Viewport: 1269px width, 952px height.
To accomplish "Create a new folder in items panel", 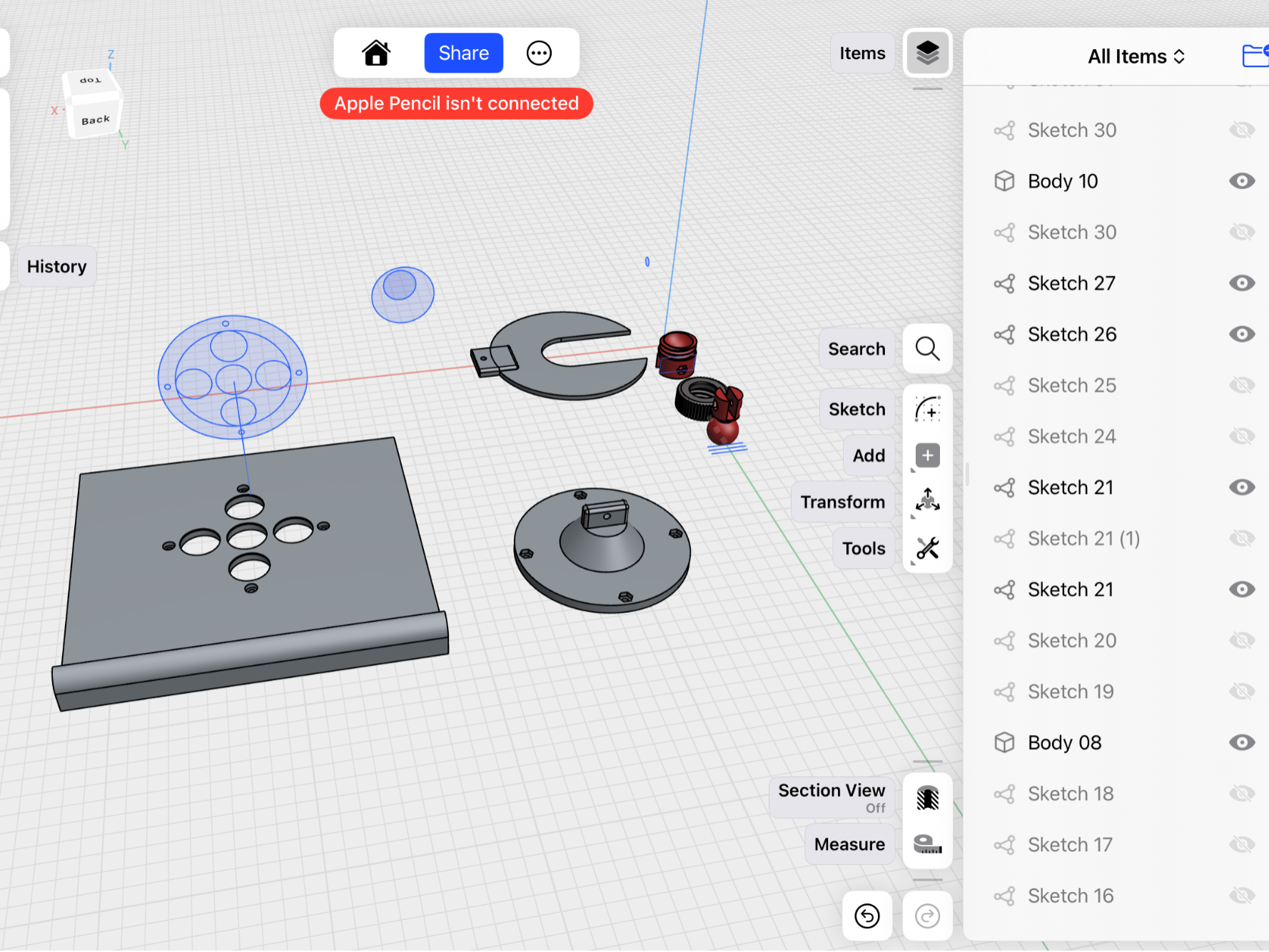I will (x=1255, y=55).
